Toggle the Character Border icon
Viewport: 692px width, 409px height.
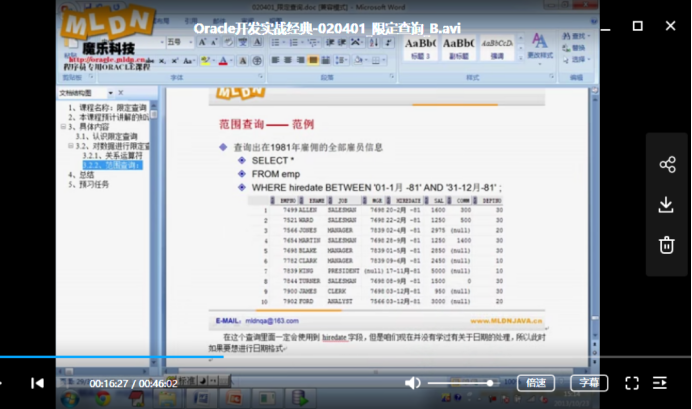pyautogui.click(x=257, y=42)
